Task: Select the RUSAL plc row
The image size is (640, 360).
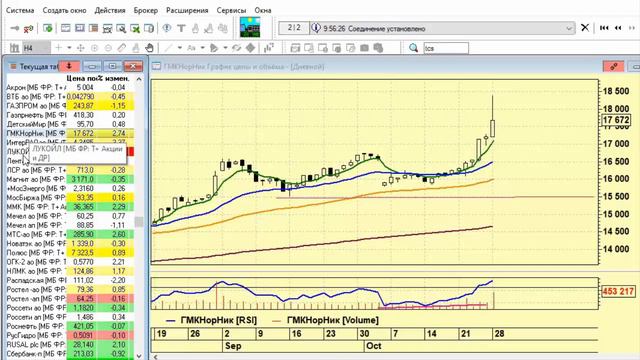Action: 70,344
